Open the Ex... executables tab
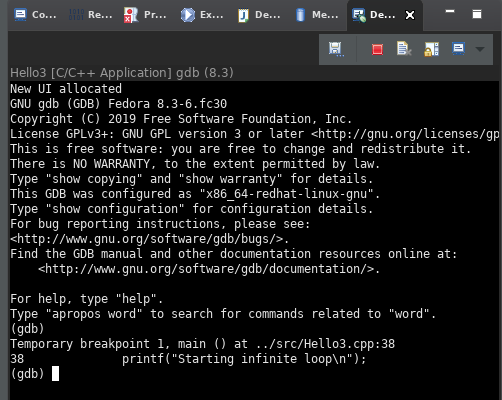The image size is (502, 400). pos(202,15)
